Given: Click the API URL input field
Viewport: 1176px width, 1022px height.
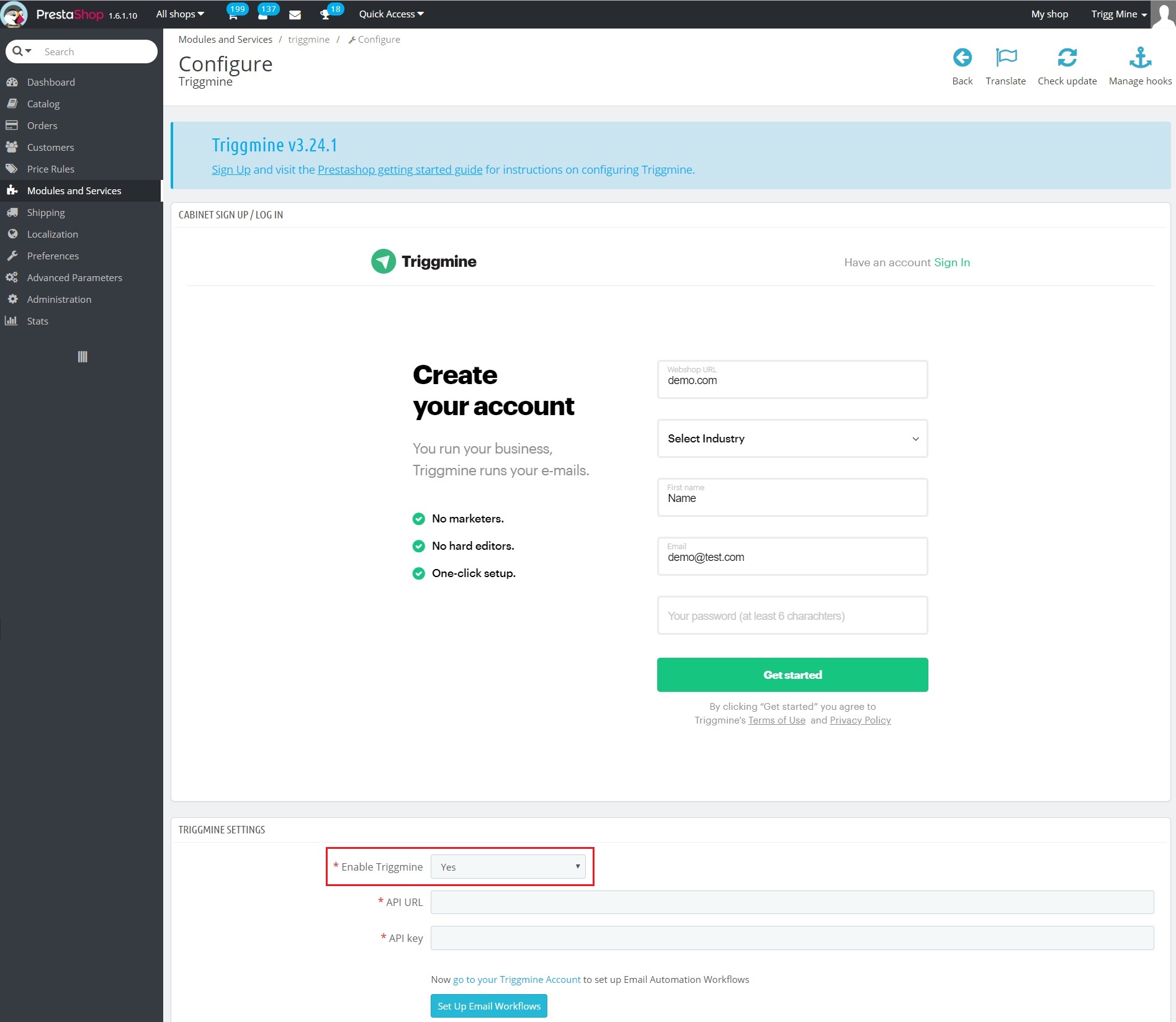Looking at the screenshot, I should click(792, 902).
